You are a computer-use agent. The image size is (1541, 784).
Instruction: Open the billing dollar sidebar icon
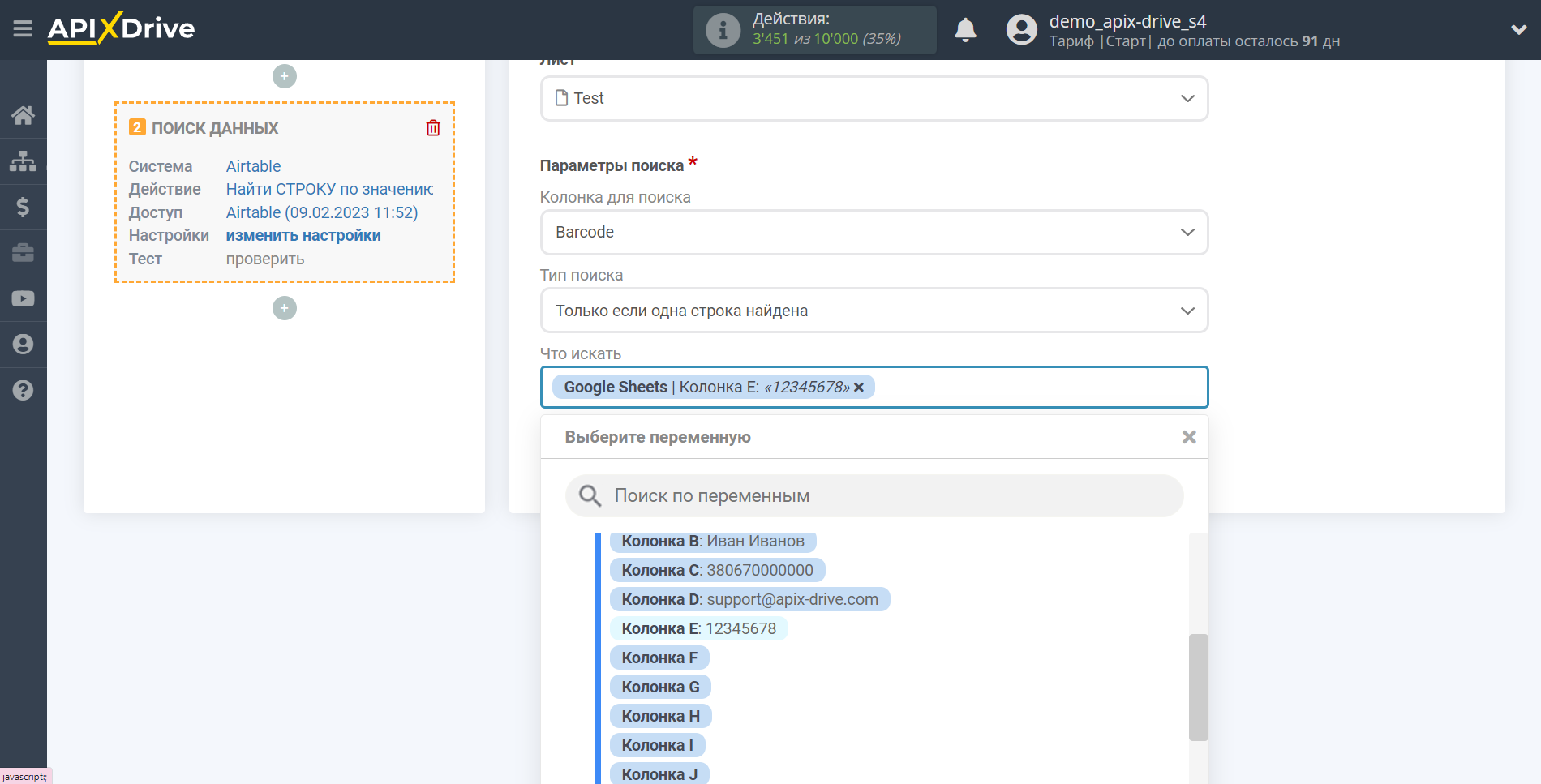23,207
